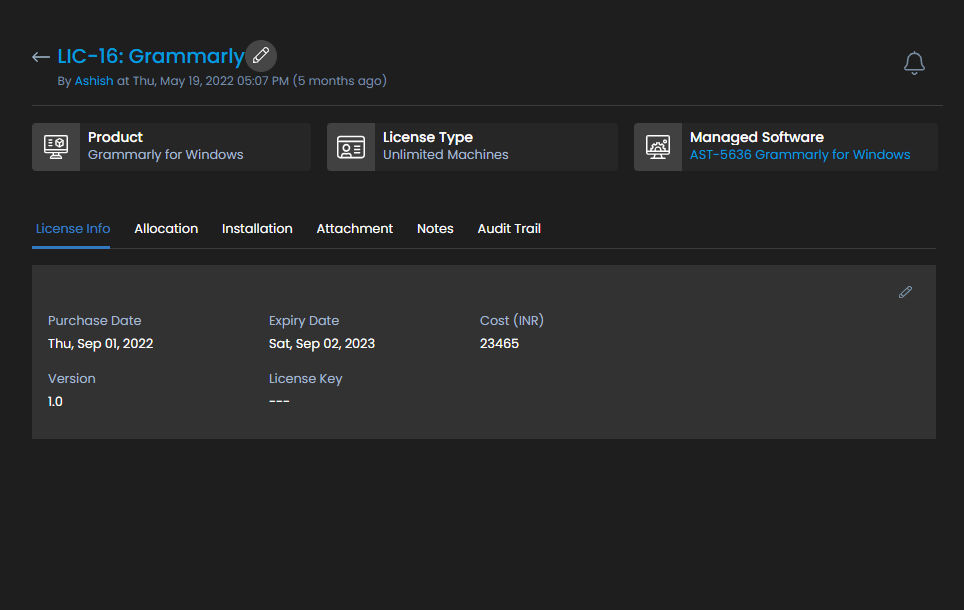Edit the license title with pencil icon
The height and width of the screenshot is (610, 964).
261,55
